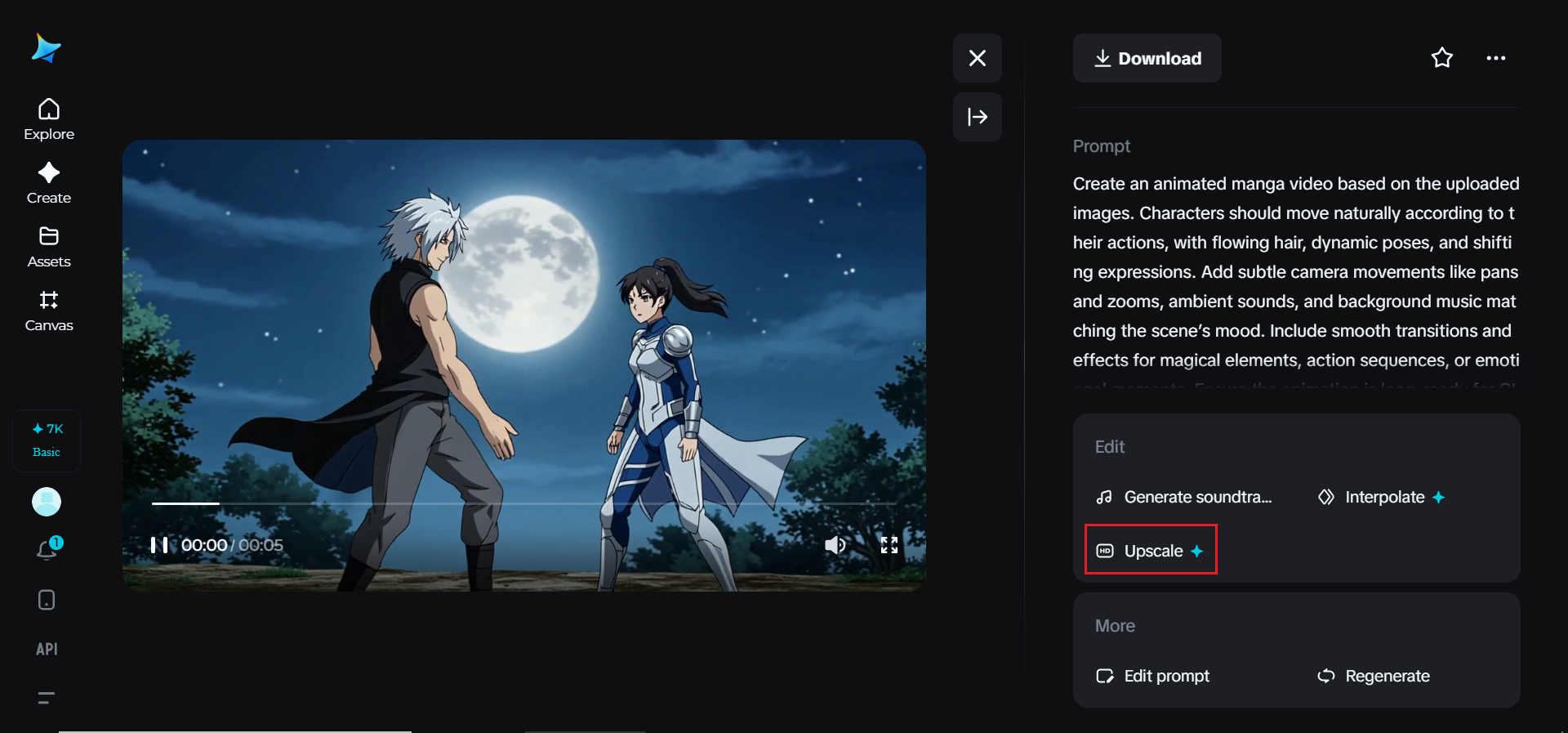Seek on the video progress bar
The width and height of the screenshot is (1568, 733).
click(x=524, y=503)
